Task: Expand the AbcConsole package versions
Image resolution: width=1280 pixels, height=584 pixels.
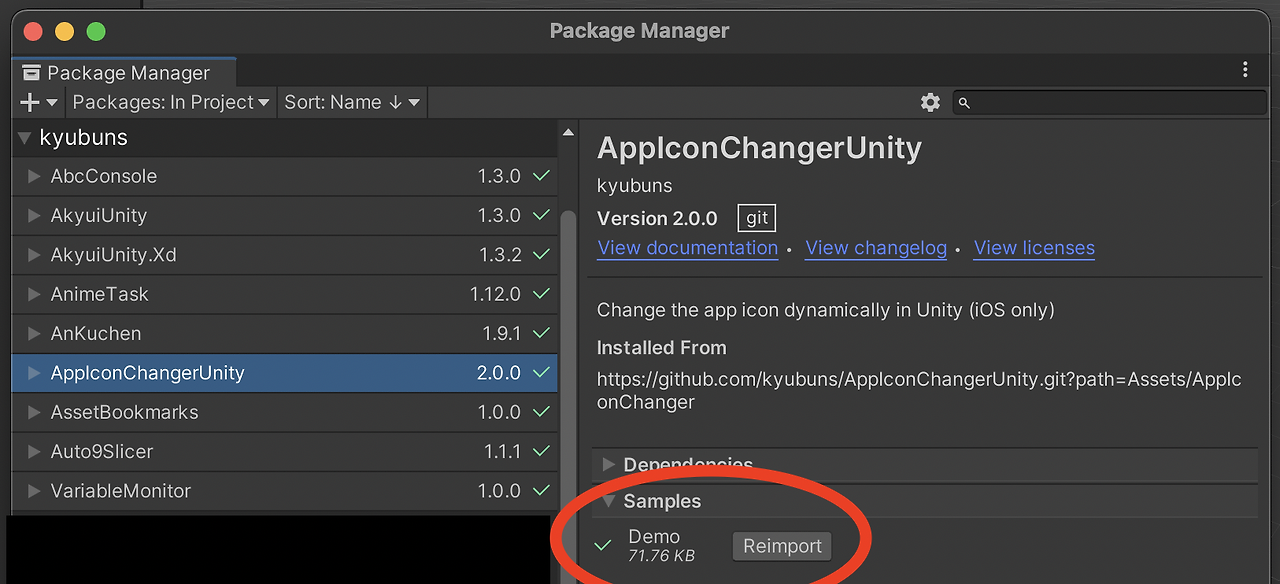Action: click(32, 176)
